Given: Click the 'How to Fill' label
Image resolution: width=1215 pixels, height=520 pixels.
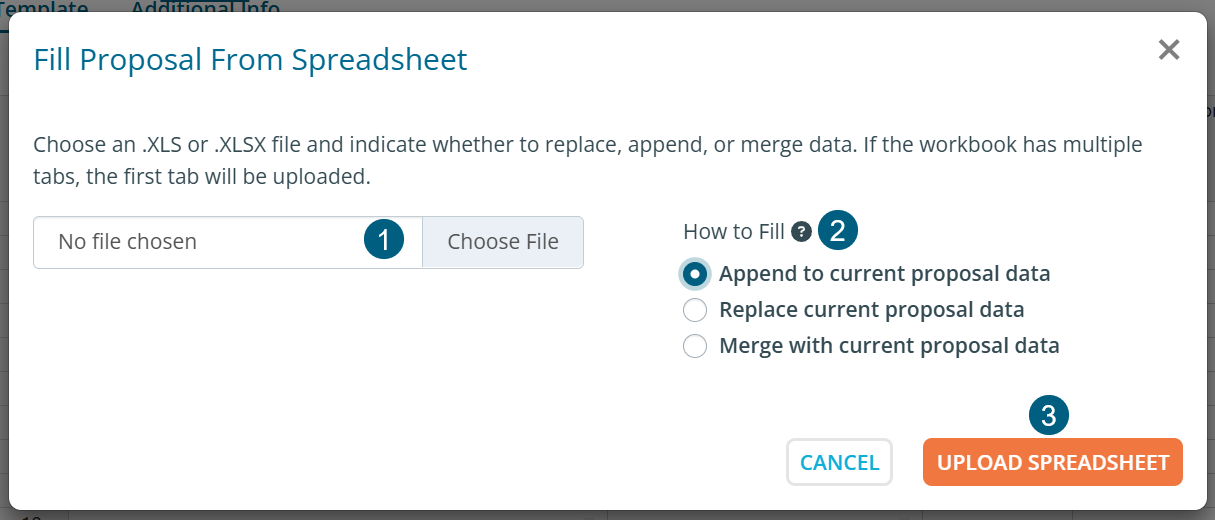Looking at the screenshot, I should pyautogui.click(x=733, y=232).
